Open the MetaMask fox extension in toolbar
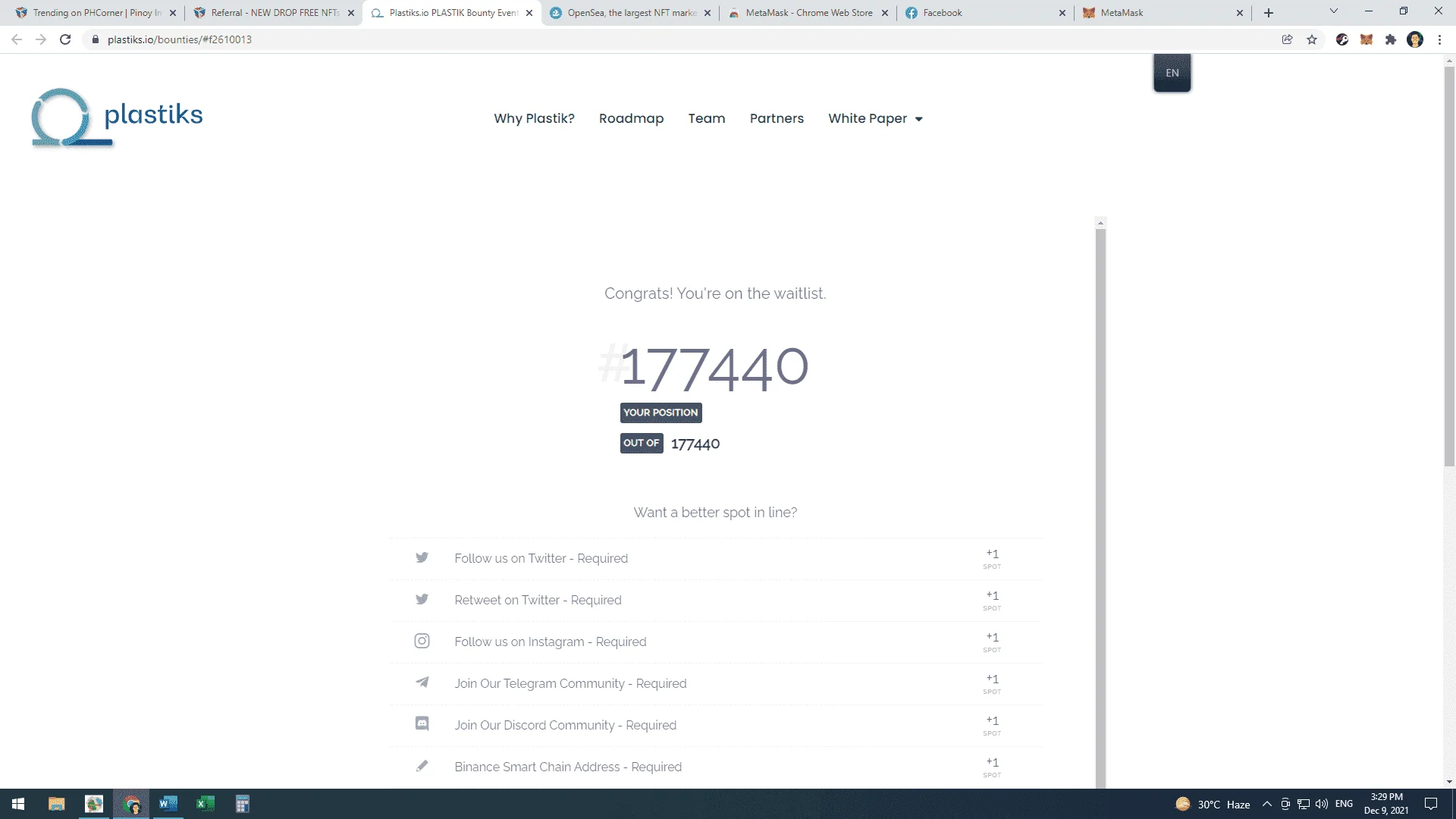This screenshot has height=819, width=1456. (1367, 39)
